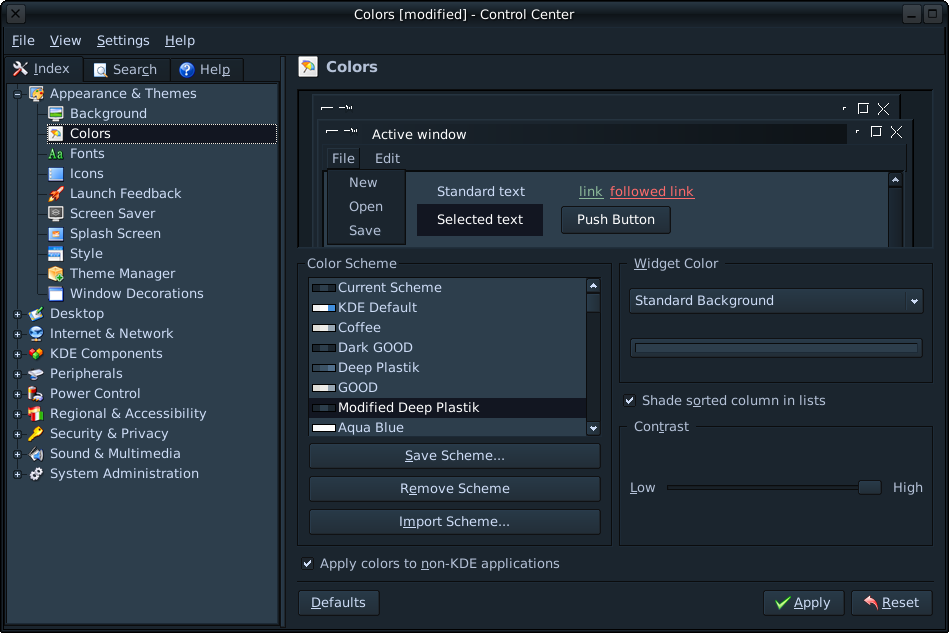Click the Desktop category icon
This screenshot has height=633, width=949.
[x=36, y=313]
